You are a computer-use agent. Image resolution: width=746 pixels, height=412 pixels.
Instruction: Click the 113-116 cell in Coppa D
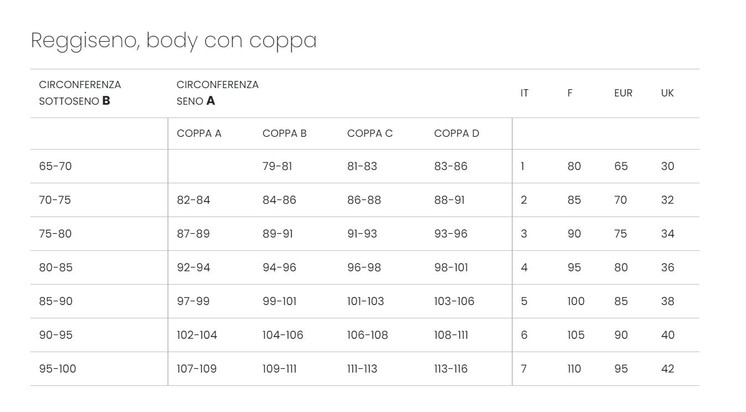(451, 369)
